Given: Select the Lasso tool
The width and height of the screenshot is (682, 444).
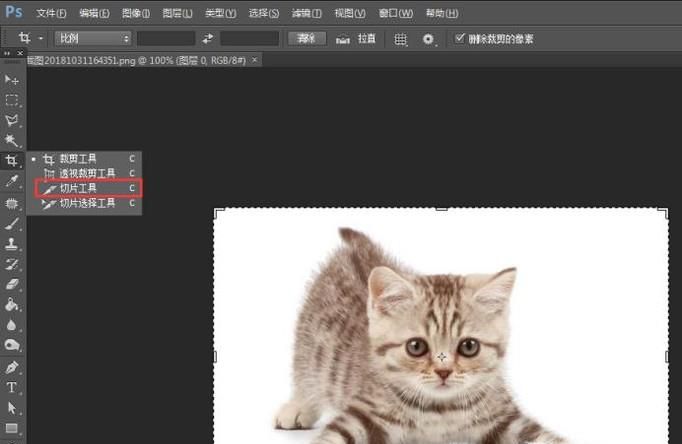Looking at the screenshot, I should click(12, 120).
